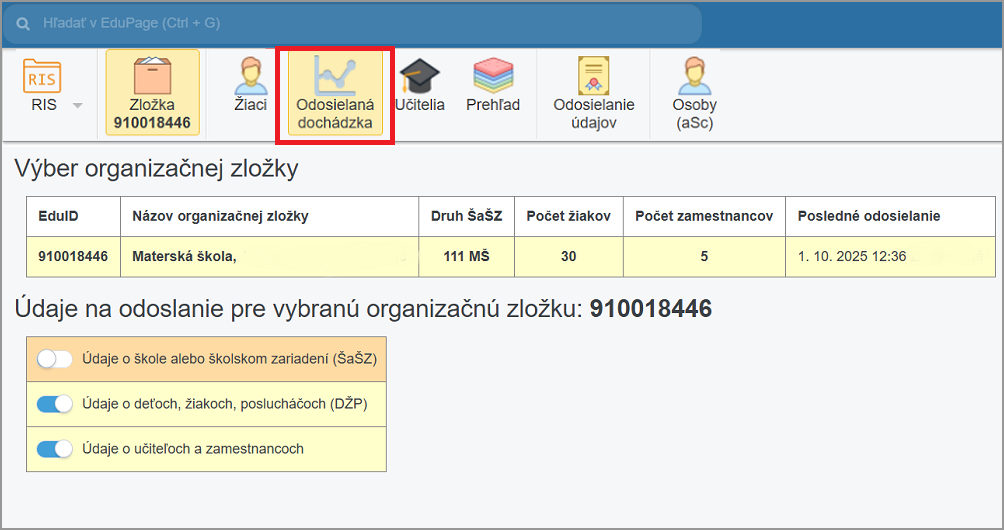Viewport: 1004px width, 530px height.
Task: Open the Žiaci student icon
Action: (250, 76)
